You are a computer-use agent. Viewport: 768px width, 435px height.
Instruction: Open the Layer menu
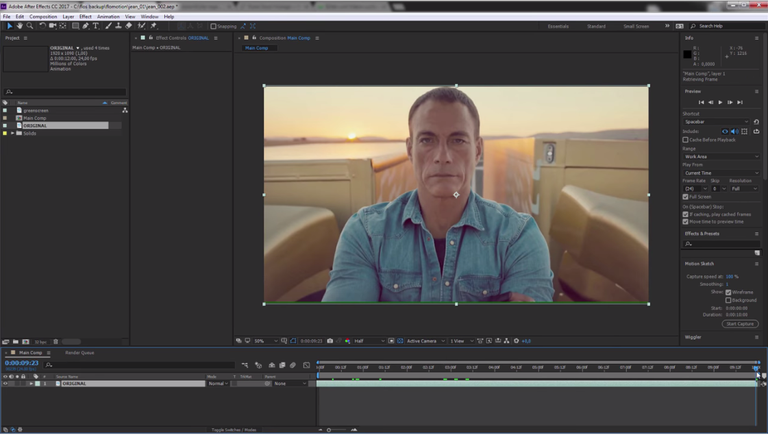(68, 17)
